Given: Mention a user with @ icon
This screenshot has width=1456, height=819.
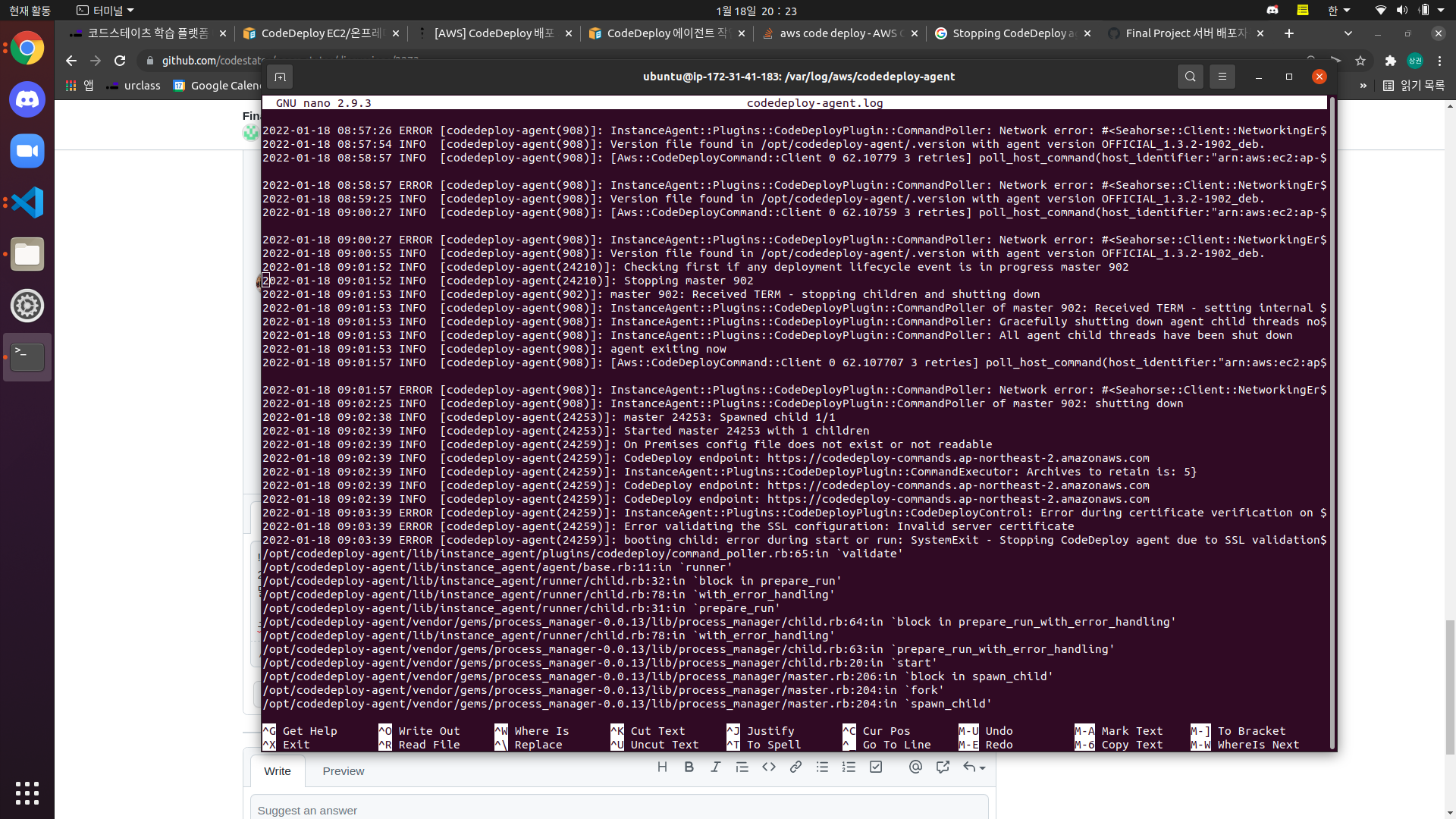Looking at the screenshot, I should tap(915, 767).
